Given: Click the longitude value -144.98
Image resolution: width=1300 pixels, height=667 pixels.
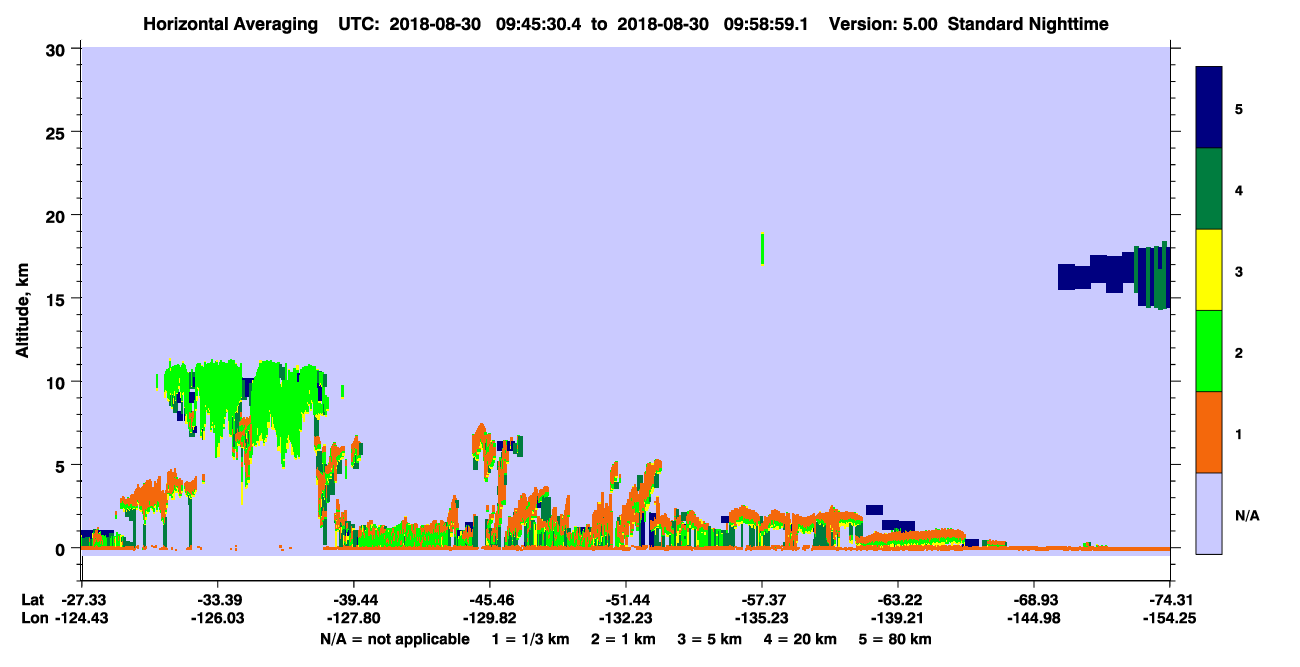Looking at the screenshot, I should click(1034, 618).
